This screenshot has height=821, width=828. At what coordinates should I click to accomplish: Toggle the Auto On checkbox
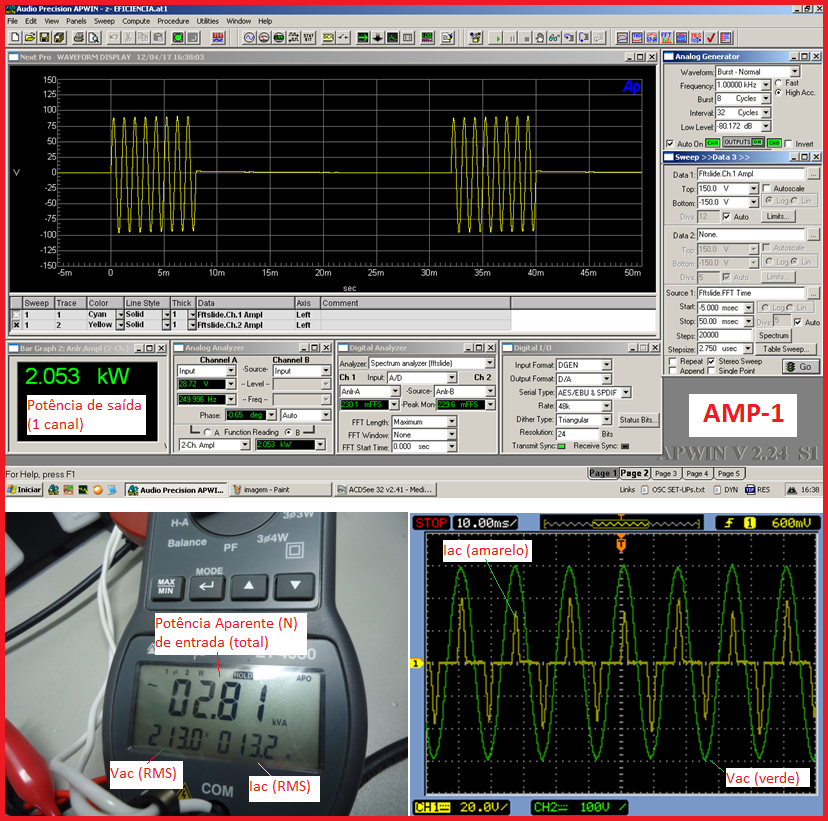coord(670,143)
